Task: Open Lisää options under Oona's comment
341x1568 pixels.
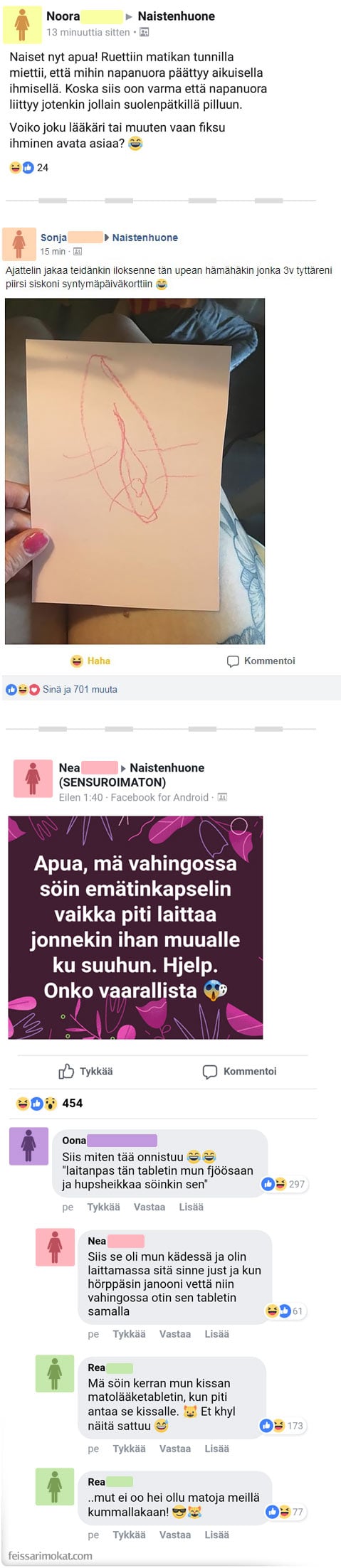Action: 191,1207
